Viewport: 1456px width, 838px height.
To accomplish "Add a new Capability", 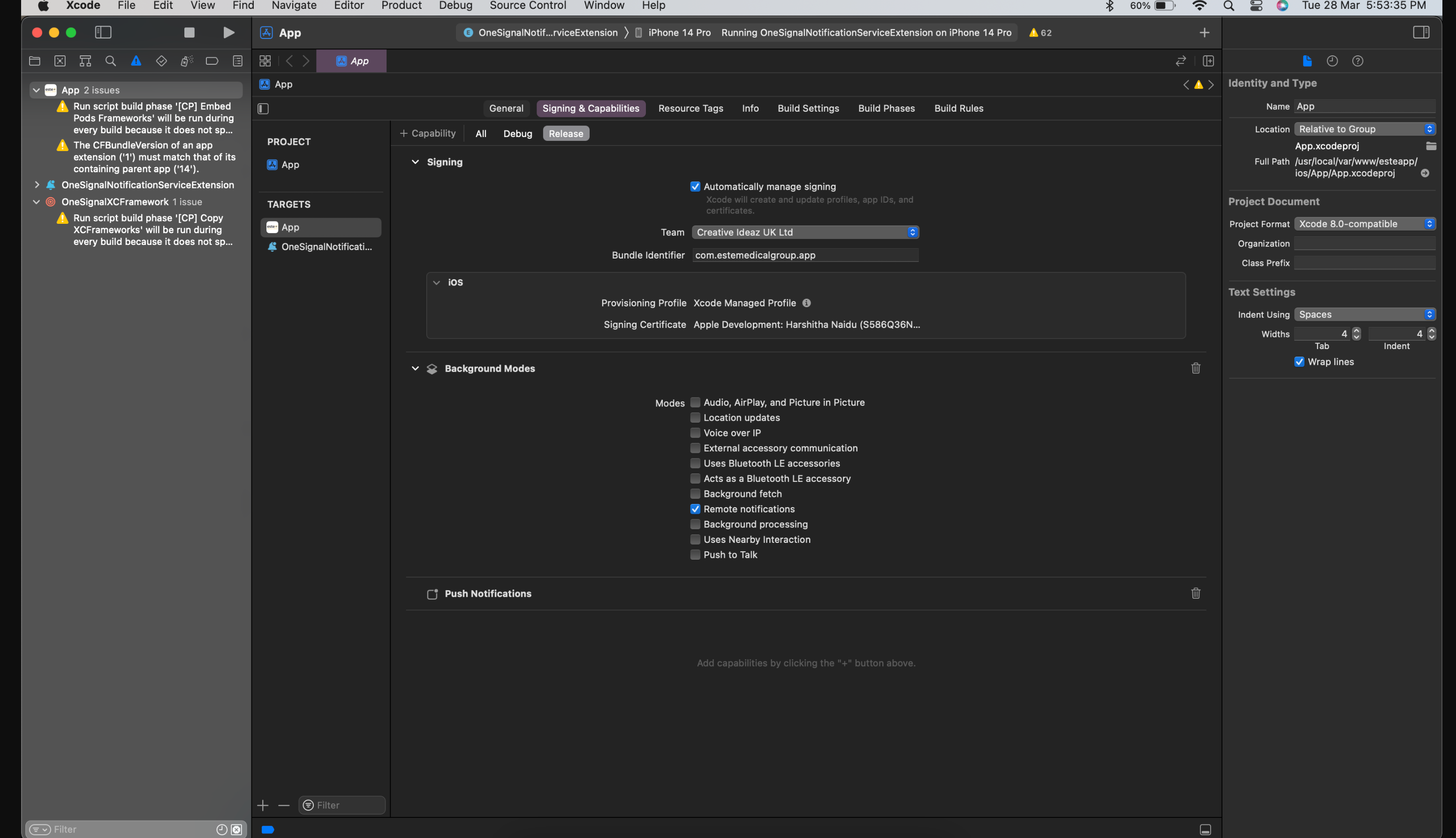I will point(427,134).
